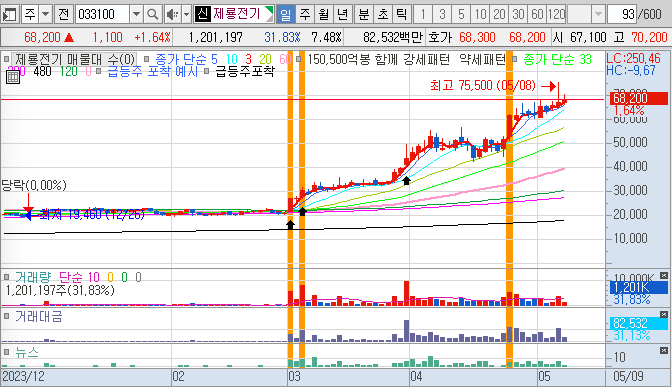Click the blue 1,201K volume tag on axis
This screenshot has width=672, height=387.
click(x=639, y=287)
